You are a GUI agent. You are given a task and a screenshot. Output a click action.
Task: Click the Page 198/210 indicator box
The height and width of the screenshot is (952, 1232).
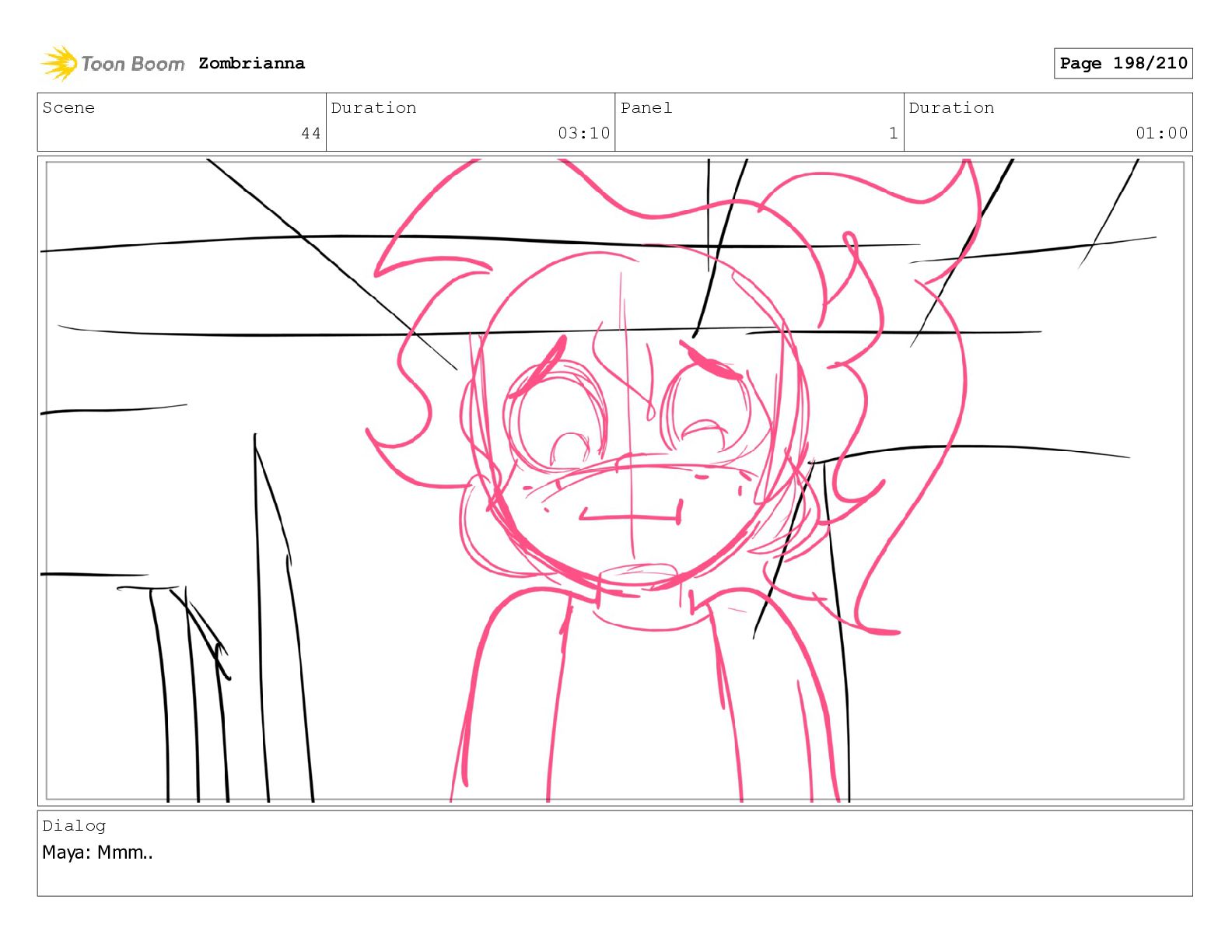[1123, 63]
